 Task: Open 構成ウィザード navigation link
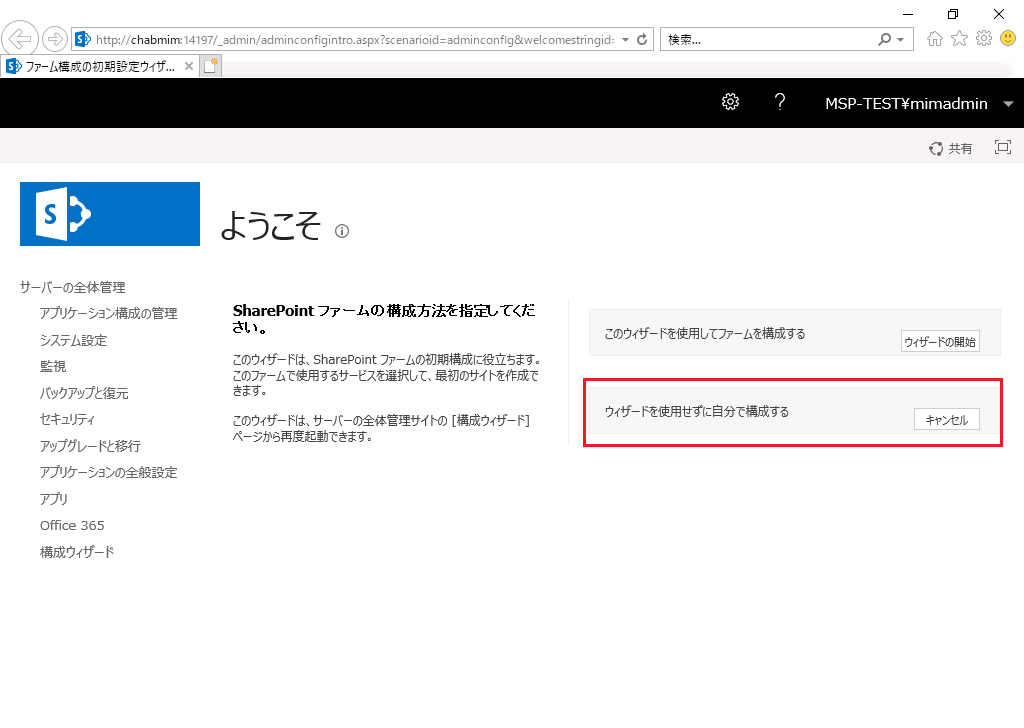tap(77, 552)
